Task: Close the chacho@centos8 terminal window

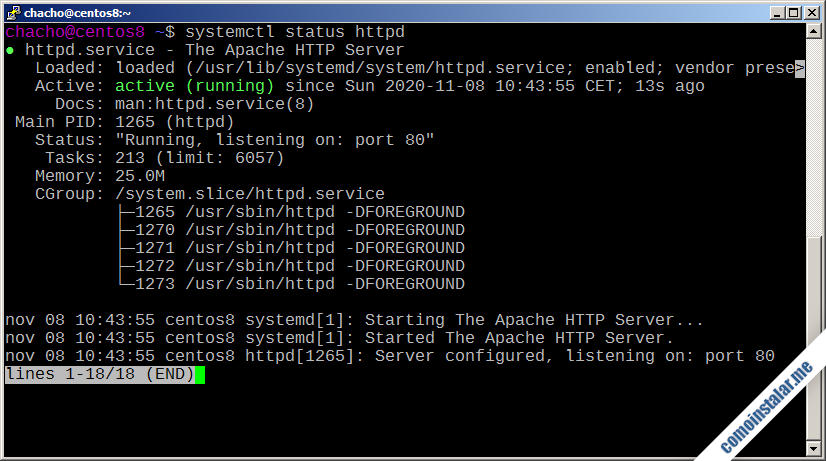Action: tap(809, 12)
